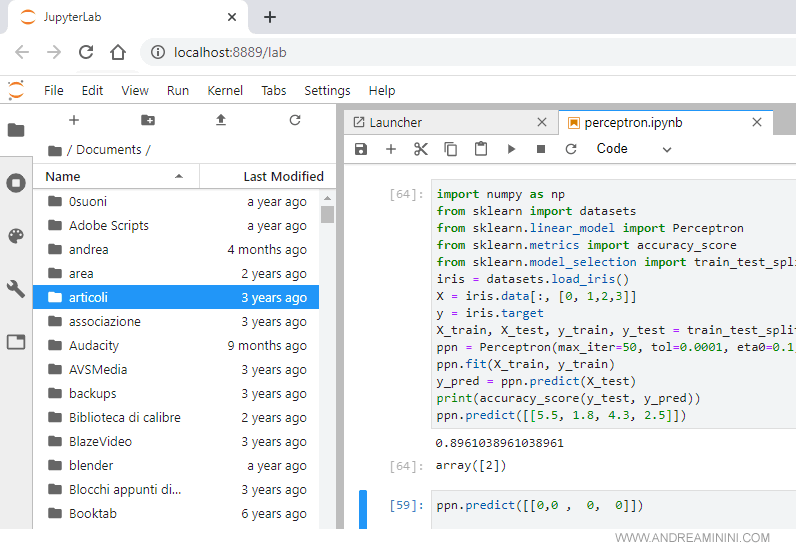Sort files by Last Modified column

click(x=268, y=176)
